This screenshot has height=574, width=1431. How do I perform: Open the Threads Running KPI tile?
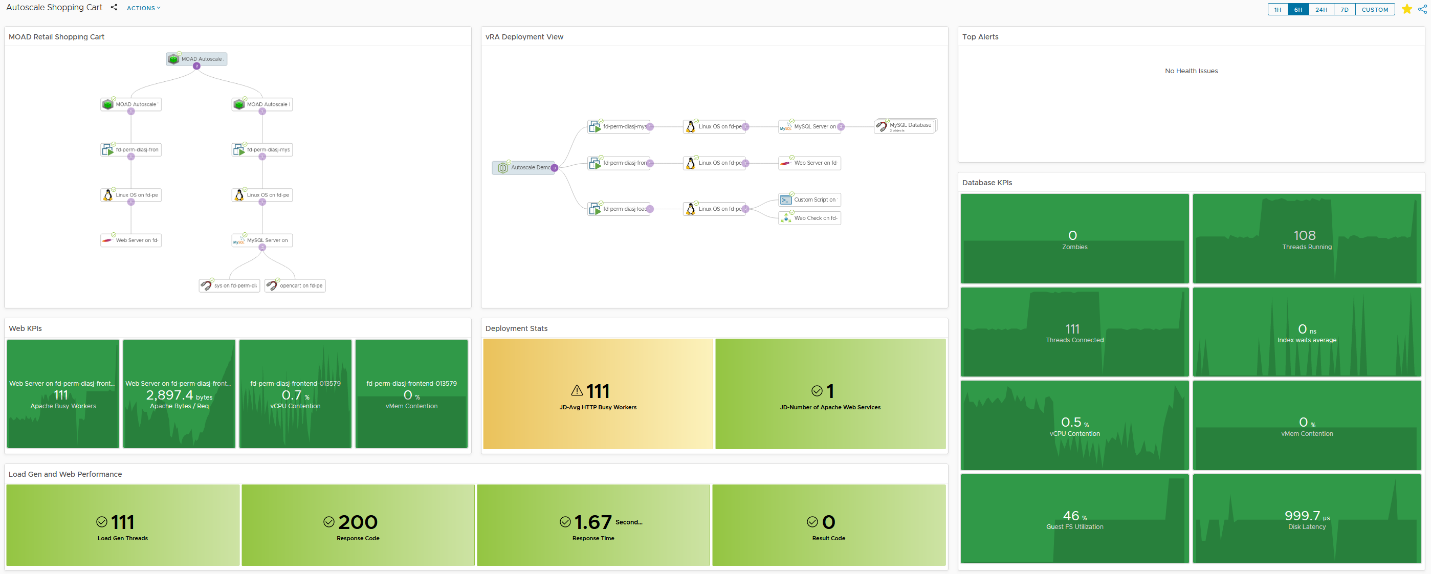click(1307, 239)
